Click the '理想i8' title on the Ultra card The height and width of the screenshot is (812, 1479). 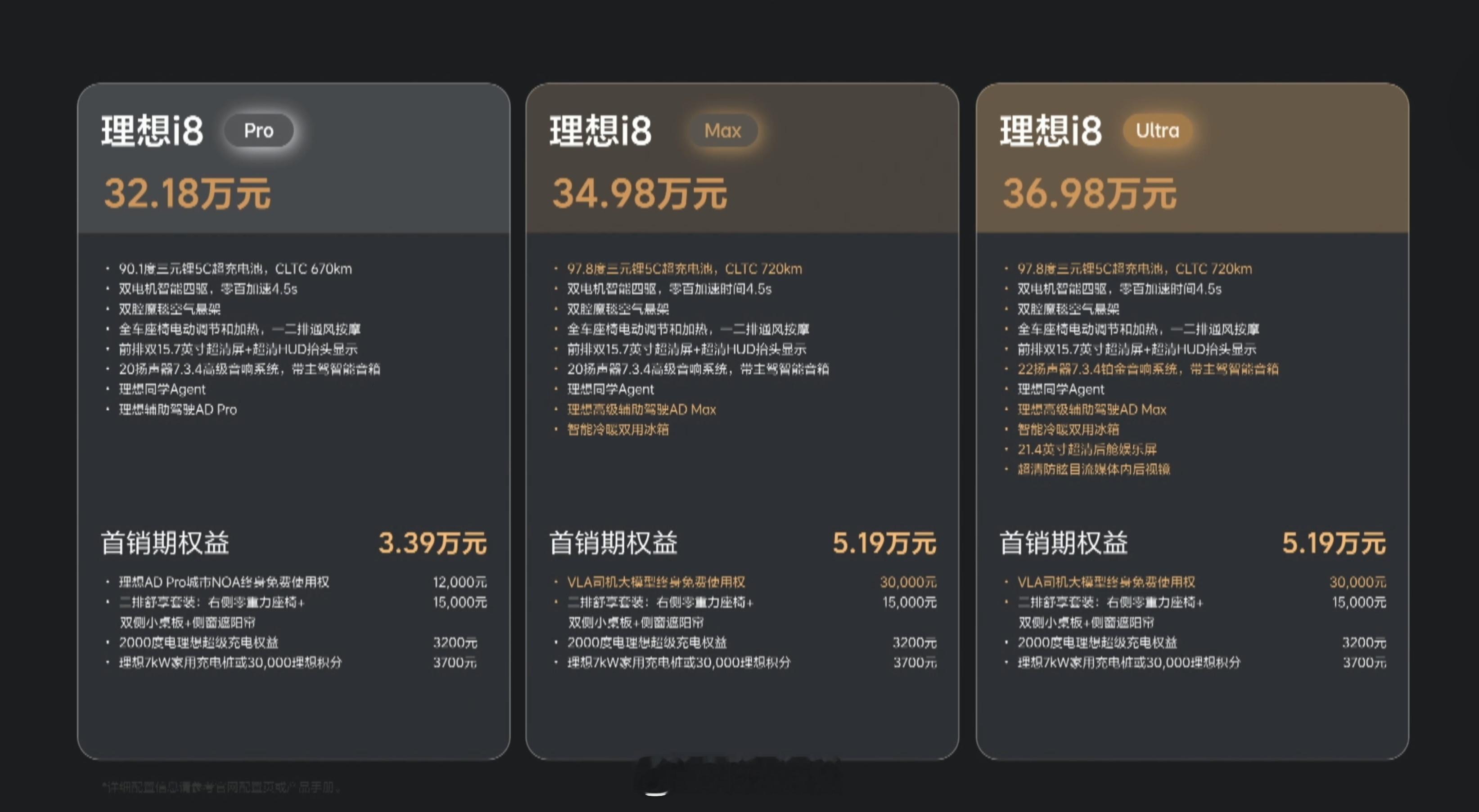tap(1051, 130)
